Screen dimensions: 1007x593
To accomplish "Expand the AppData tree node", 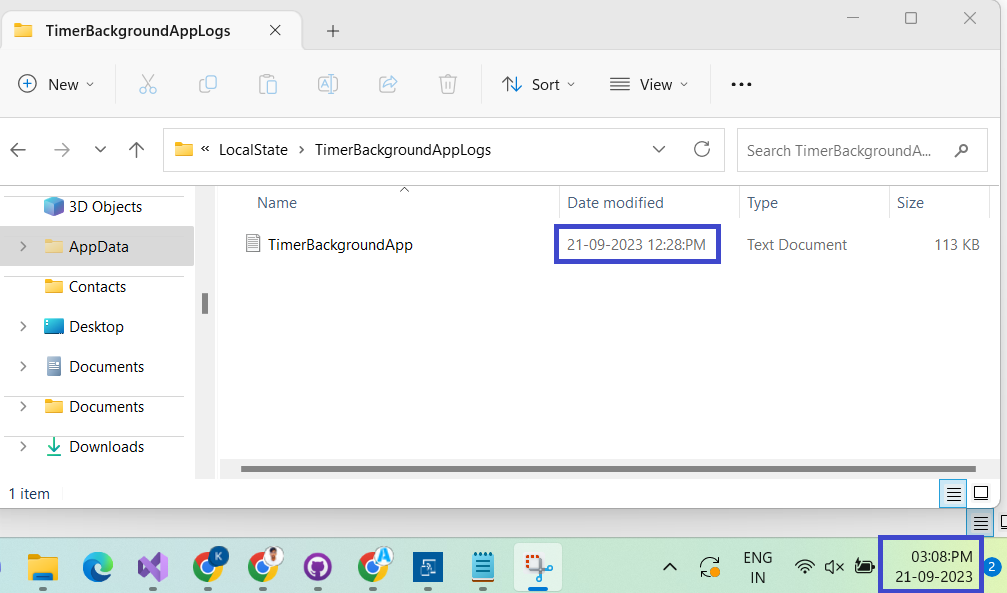I will 23,246.
